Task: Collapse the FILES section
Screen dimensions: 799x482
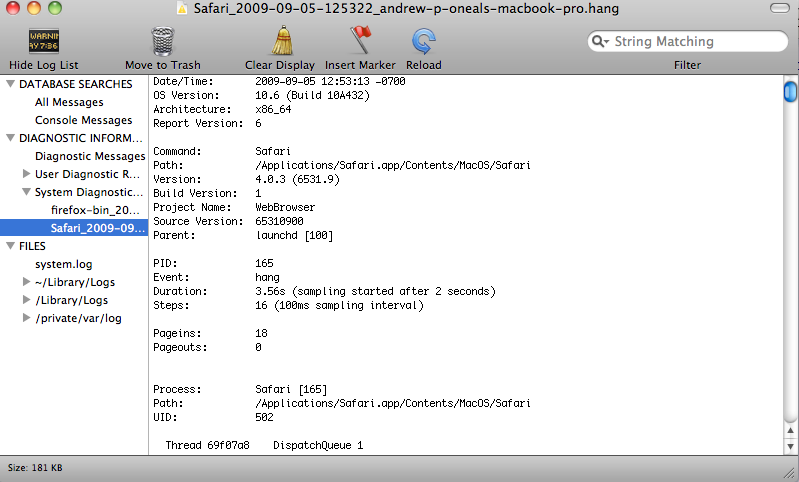Action: (10, 246)
